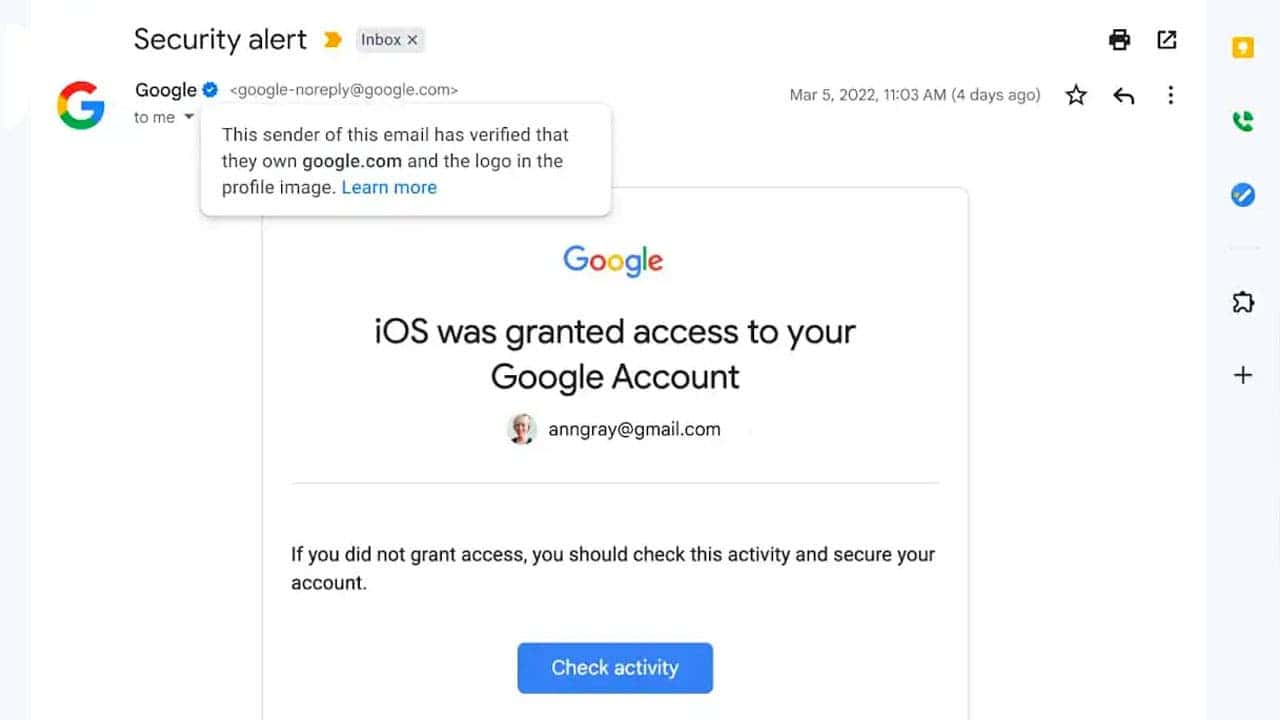The height and width of the screenshot is (720, 1280).
Task: Click the Google sender profile logo
Action: click(81, 105)
